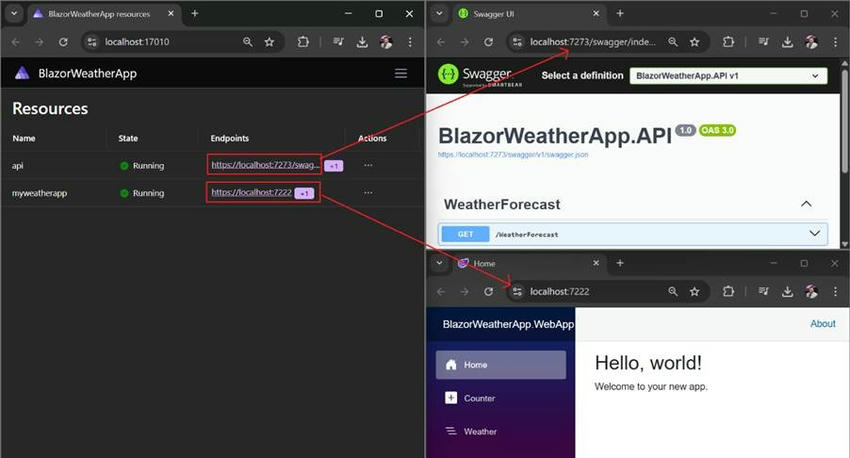Open tab search dropdown in Home window
Screen dimensions: 850x458
(x=440, y=263)
